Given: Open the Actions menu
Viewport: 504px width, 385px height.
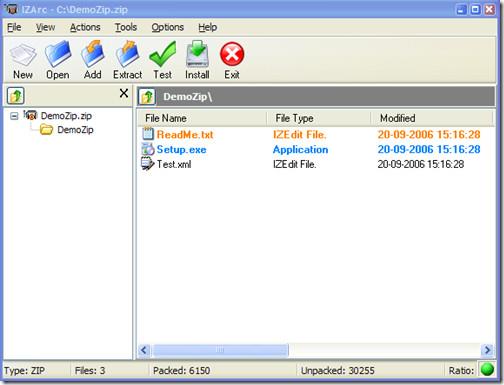Looking at the screenshot, I should (x=85, y=27).
